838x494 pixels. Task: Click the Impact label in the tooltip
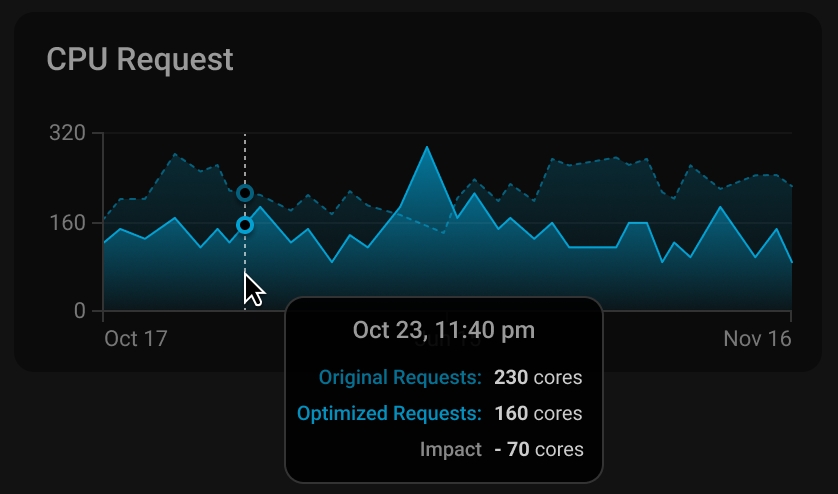point(451,449)
